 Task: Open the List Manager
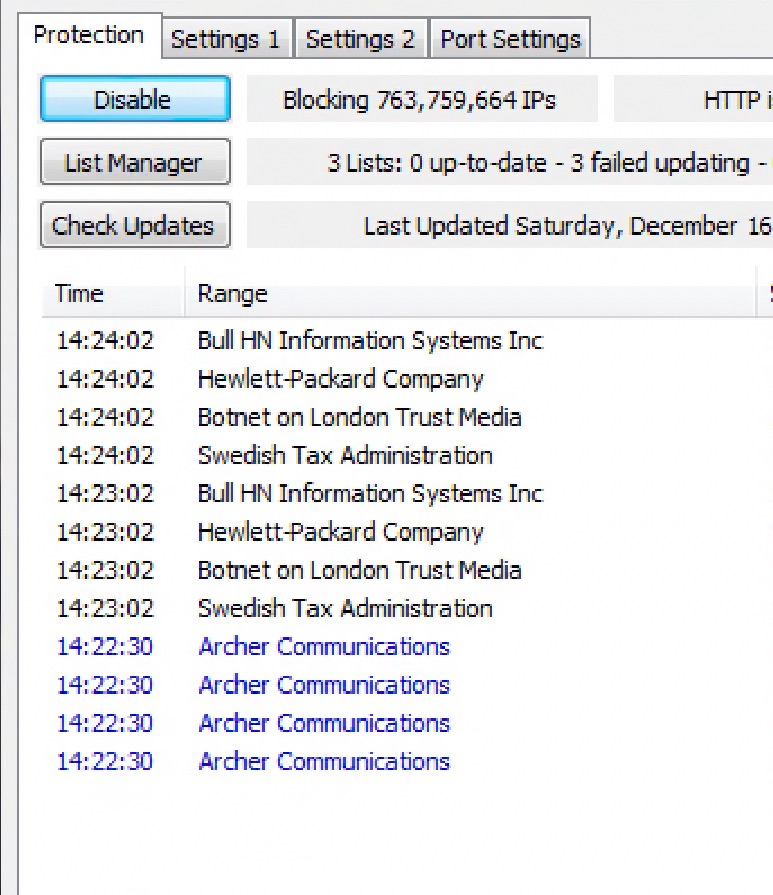point(134,163)
